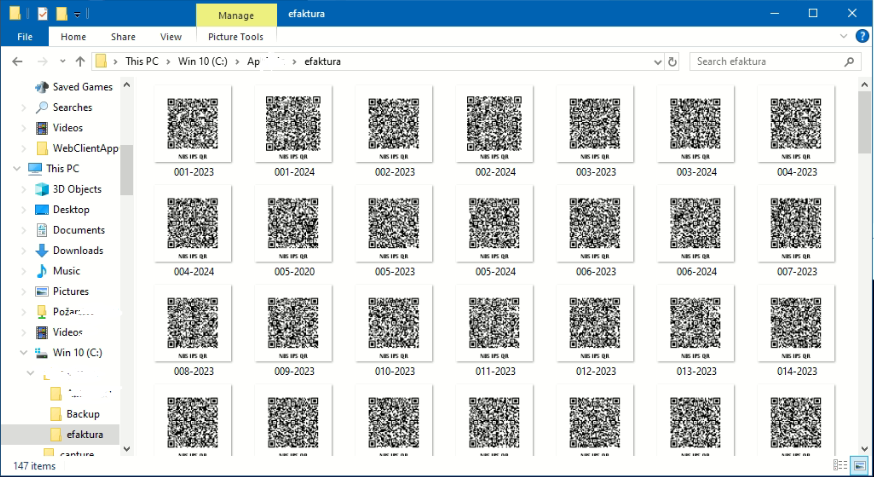874x477 pixels.
Task: Open the View ribbon tab
Action: pyautogui.click(x=171, y=37)
